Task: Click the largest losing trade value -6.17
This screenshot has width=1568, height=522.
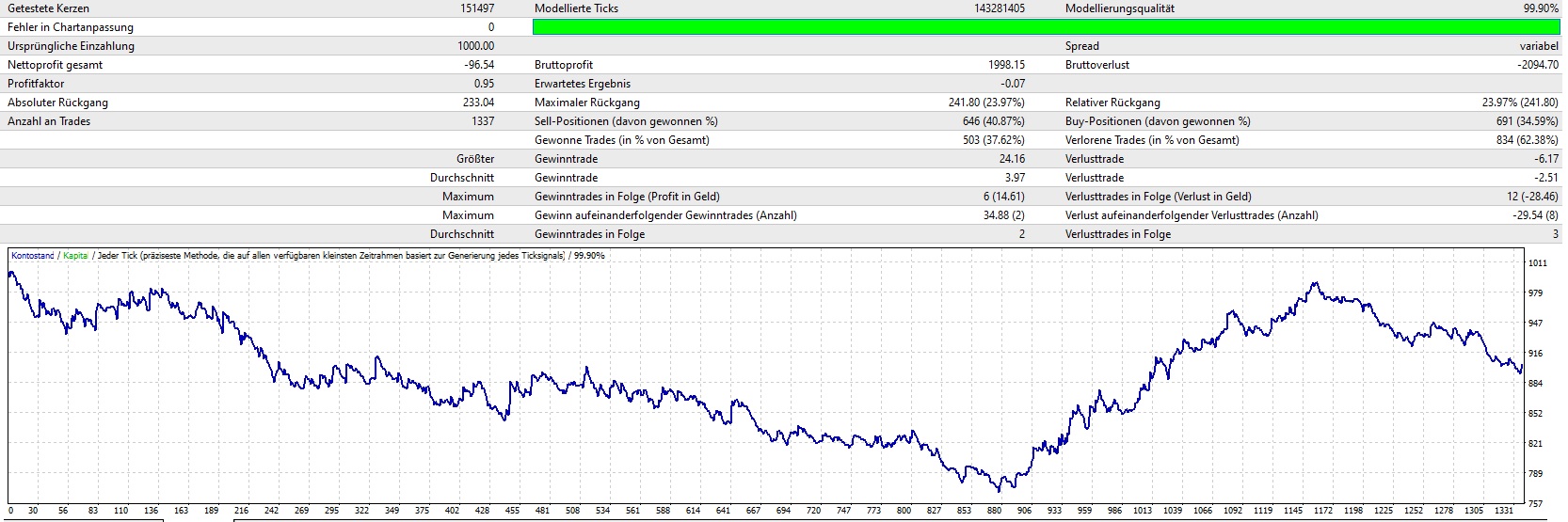Action: [x=1547, y=159]
